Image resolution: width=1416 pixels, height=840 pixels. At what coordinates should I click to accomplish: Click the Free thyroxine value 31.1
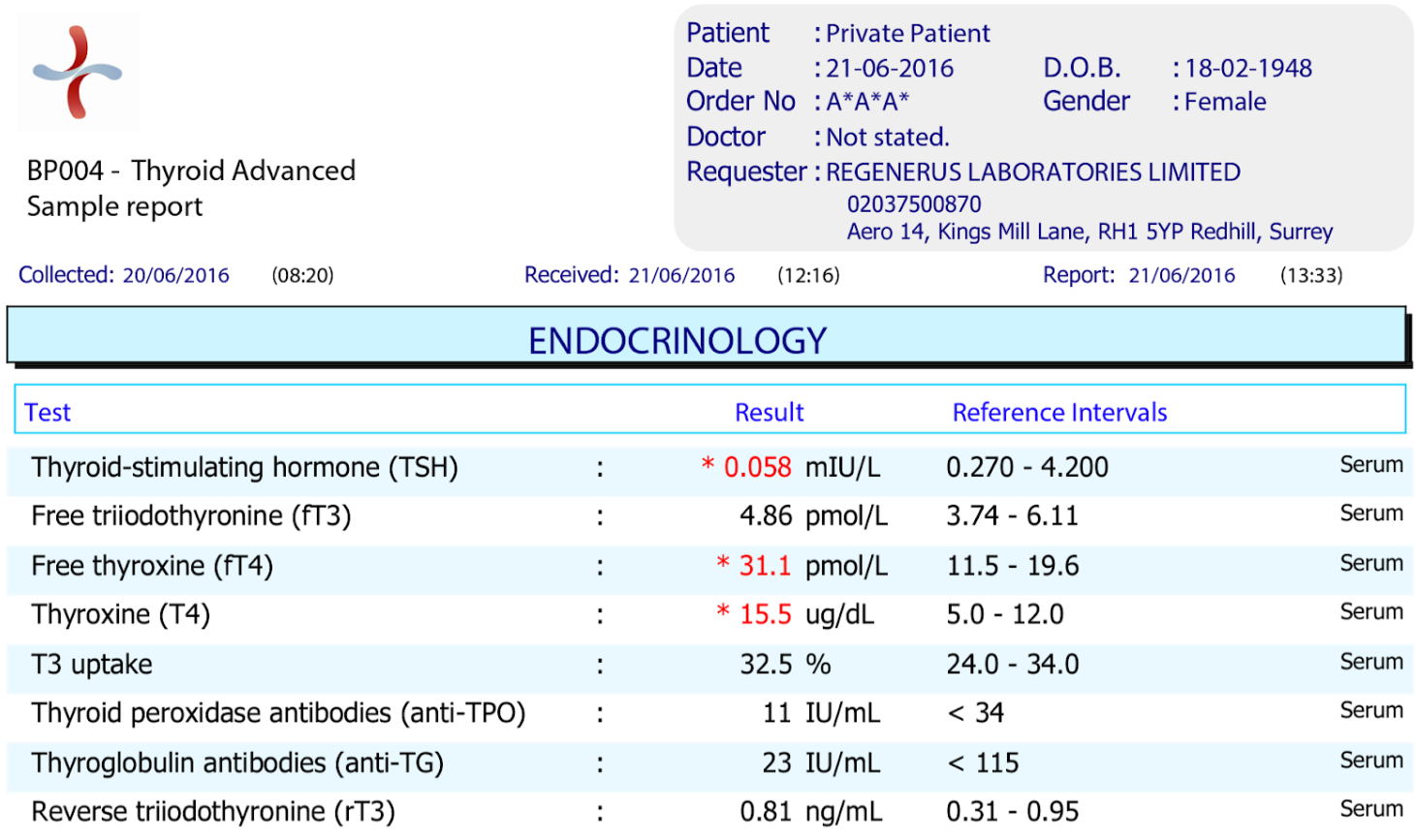pyautogui.click(x=765, y=566)
